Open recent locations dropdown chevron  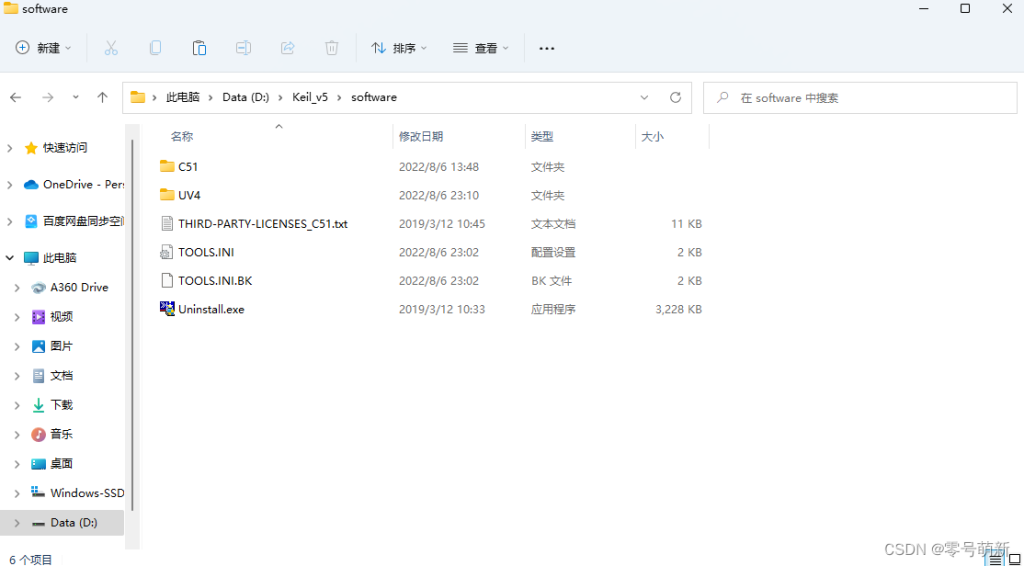click(76, 97)
